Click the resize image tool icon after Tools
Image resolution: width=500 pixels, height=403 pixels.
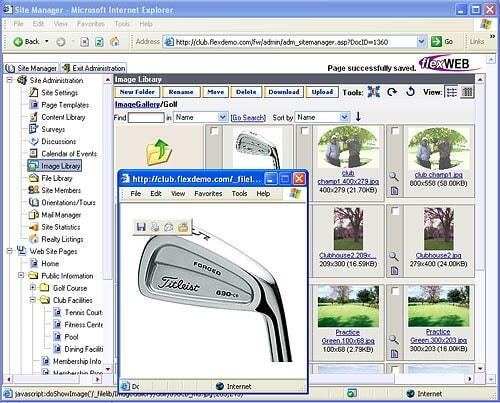click(x=374, y=92)
